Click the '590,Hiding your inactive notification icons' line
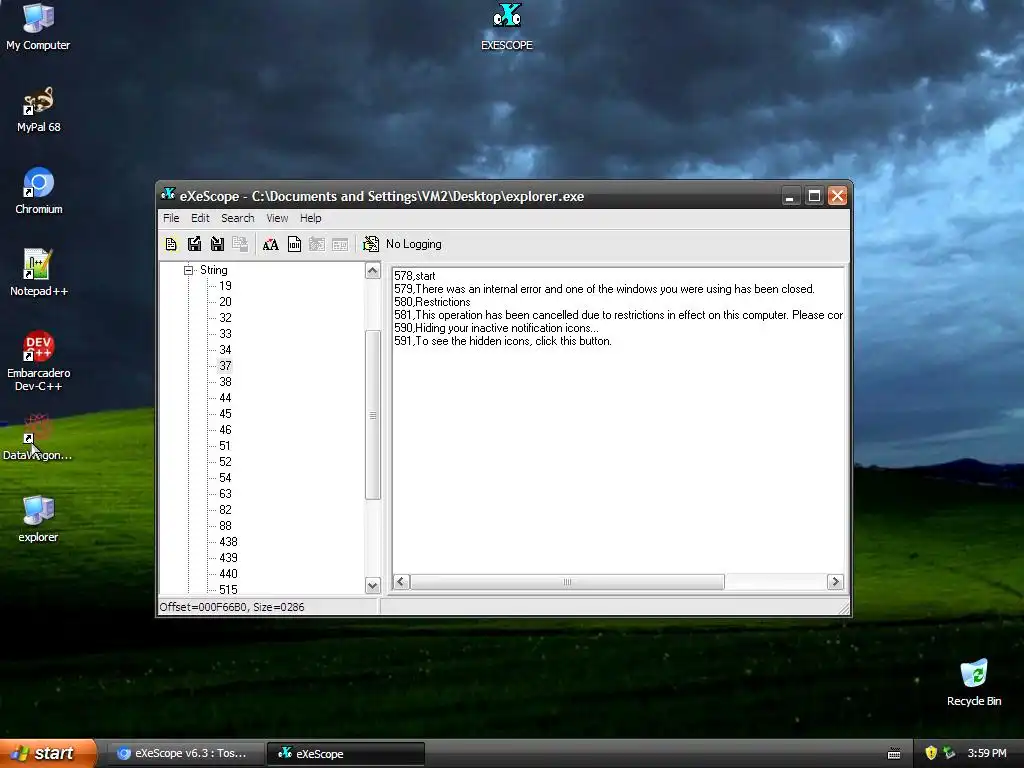The width and height of the screenshot is (1024, 768). coord(496,328)
